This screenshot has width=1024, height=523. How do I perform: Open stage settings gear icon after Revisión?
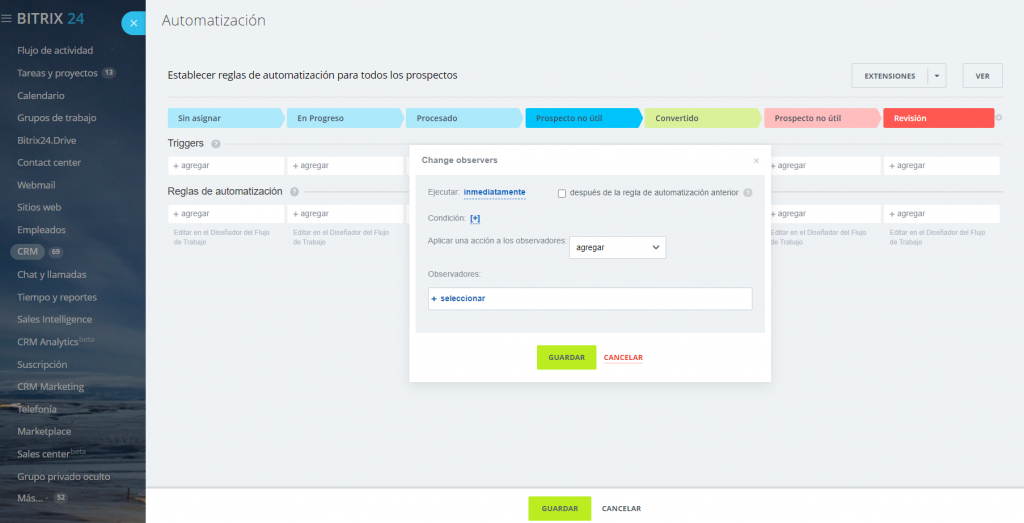point(999,118)
